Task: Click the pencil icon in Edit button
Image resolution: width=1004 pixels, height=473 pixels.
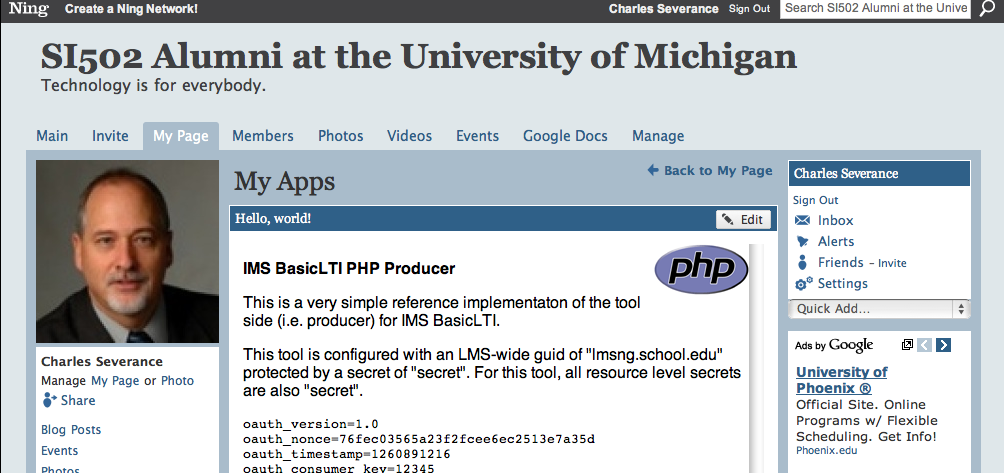Action: coord(727,220)
